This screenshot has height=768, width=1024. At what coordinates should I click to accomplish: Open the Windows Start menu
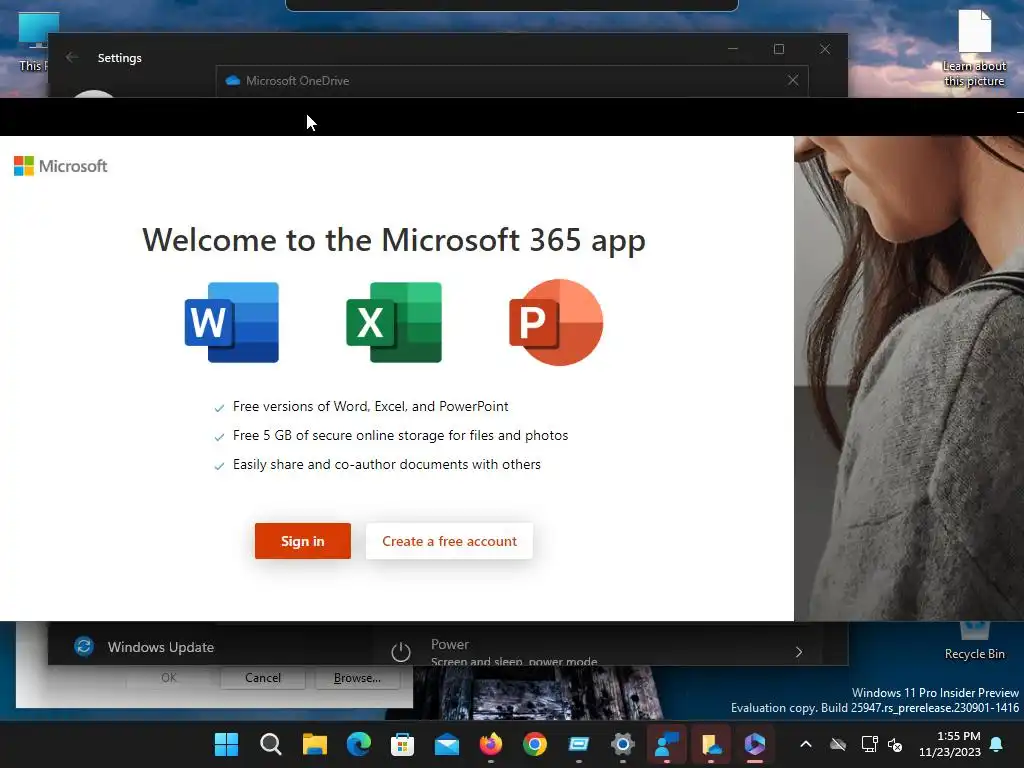227,744
